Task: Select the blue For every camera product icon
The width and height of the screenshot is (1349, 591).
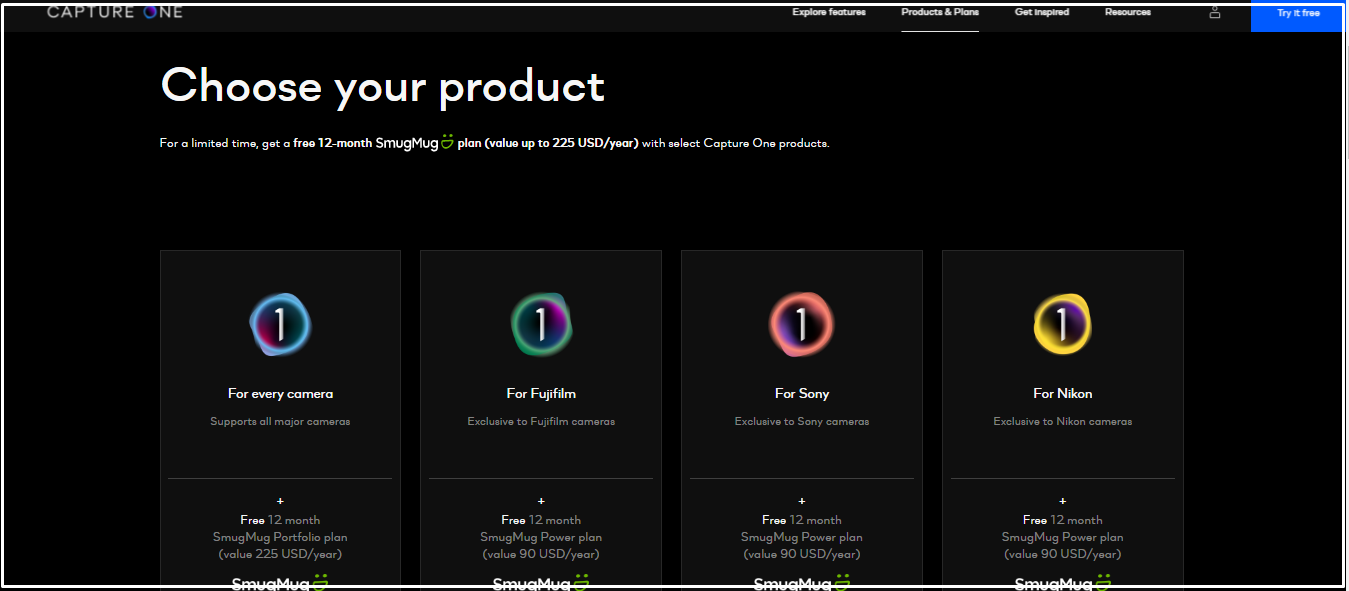Action: click(280, 325)
